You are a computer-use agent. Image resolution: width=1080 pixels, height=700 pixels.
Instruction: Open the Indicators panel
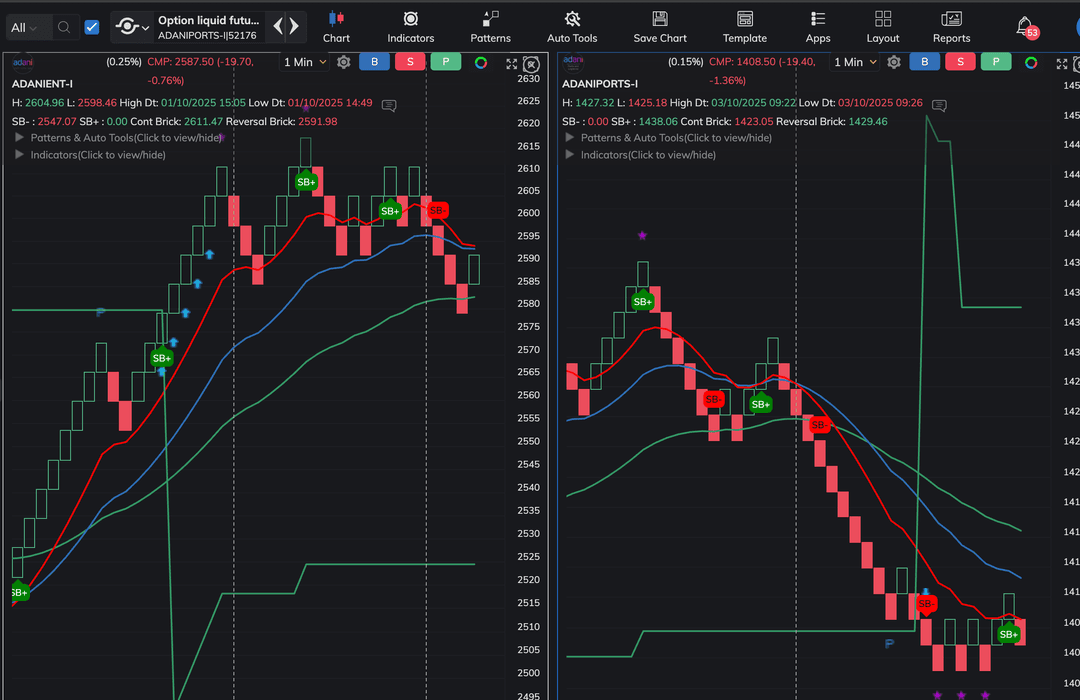(x=410, y=26)
